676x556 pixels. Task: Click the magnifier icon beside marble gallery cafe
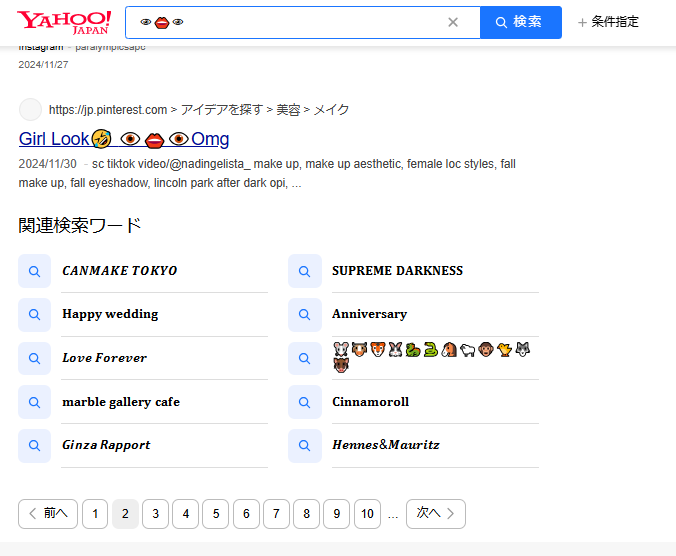(34, 402)
